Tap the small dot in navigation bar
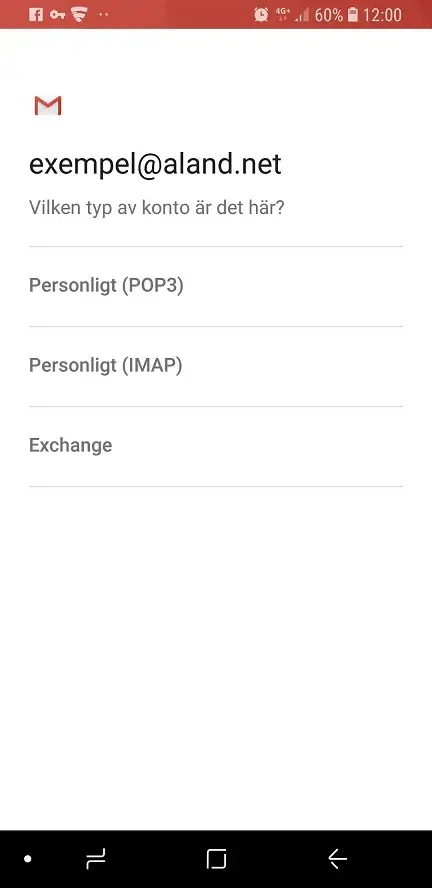The height and width of the screenshot is (888, 432). [x=27, y=859]
